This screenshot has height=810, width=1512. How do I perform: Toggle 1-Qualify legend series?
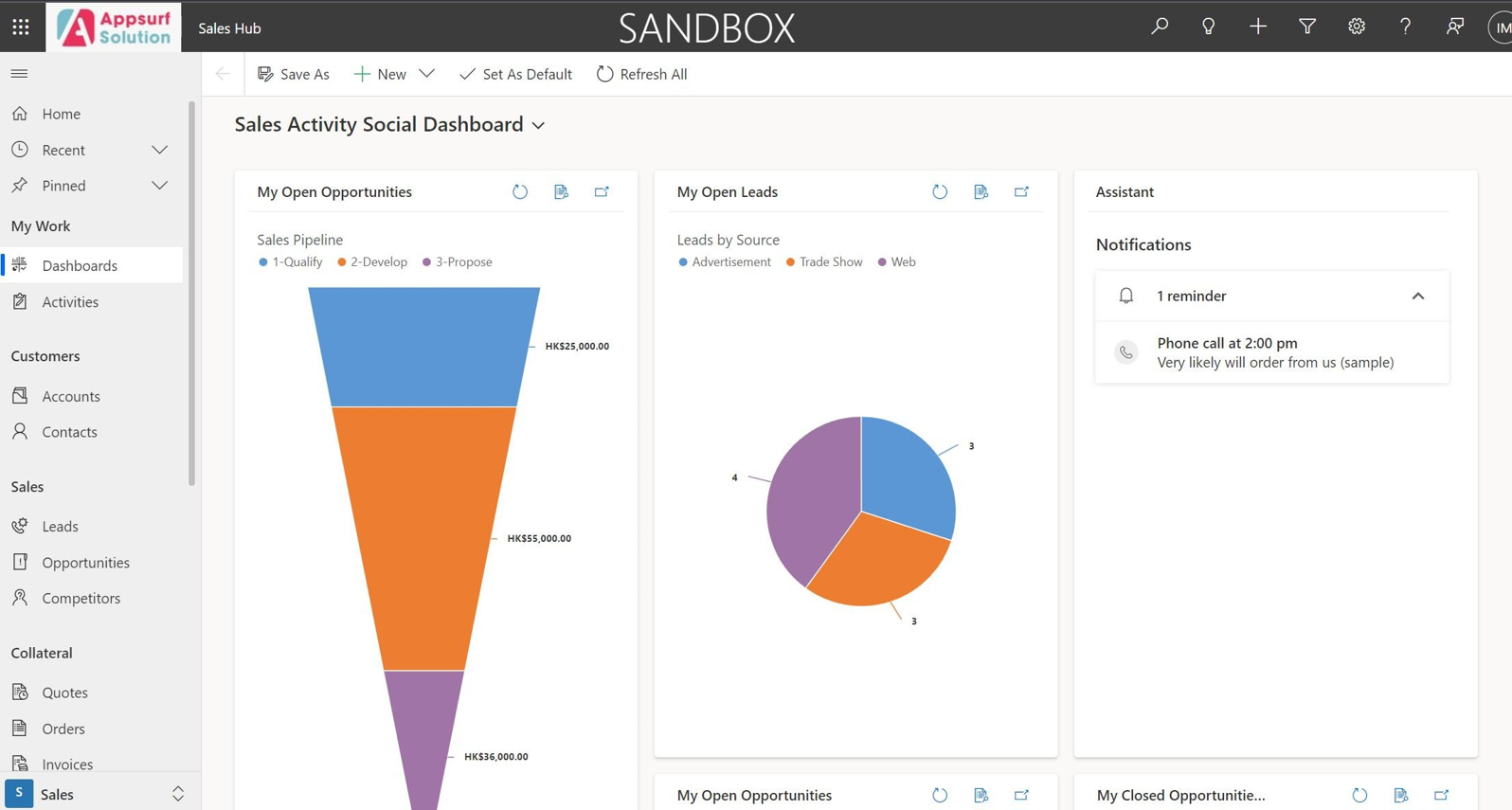point(290,261)
